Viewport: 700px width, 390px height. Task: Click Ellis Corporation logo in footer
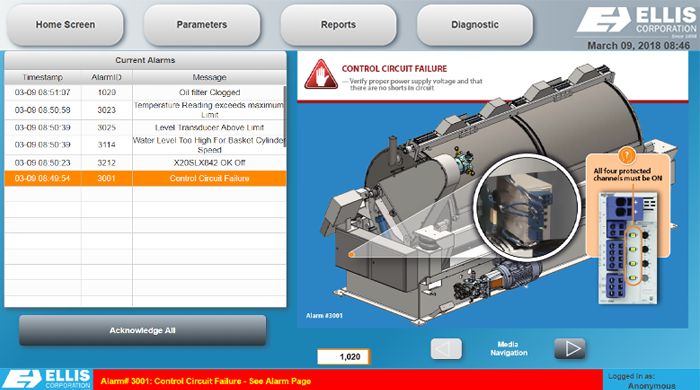[46, 379]
